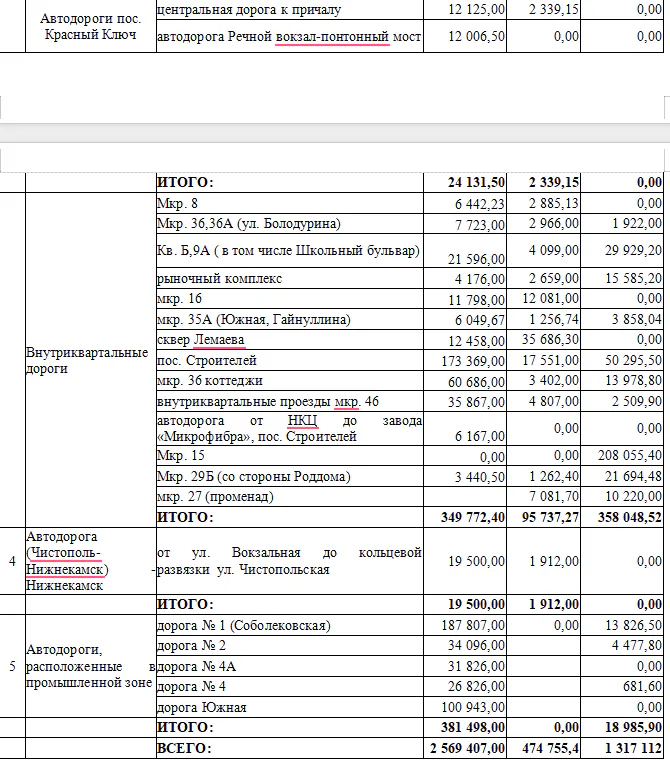Select the value 7 723,00
The height and width of the screenshot is (760, 670).
(x=479, y=225)
